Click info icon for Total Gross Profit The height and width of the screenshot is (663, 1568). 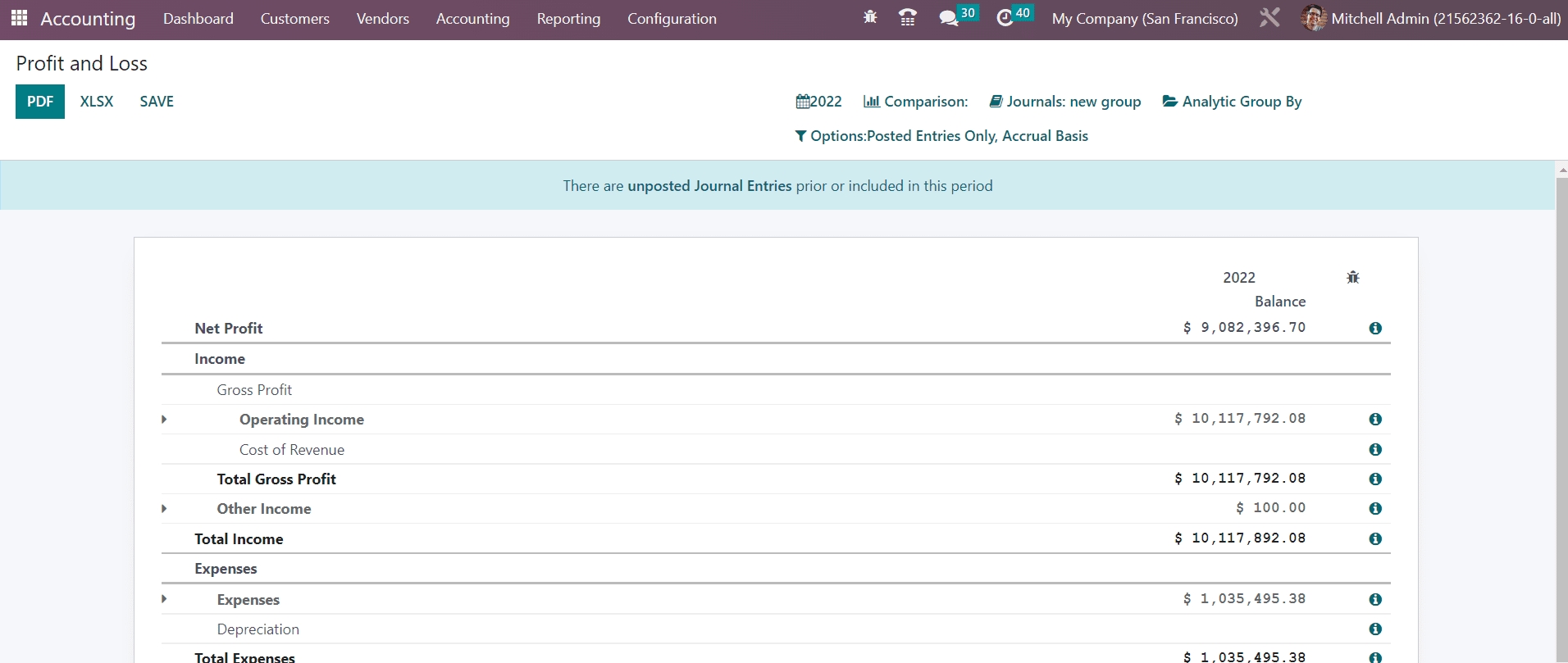click(x=1375, y=479)
